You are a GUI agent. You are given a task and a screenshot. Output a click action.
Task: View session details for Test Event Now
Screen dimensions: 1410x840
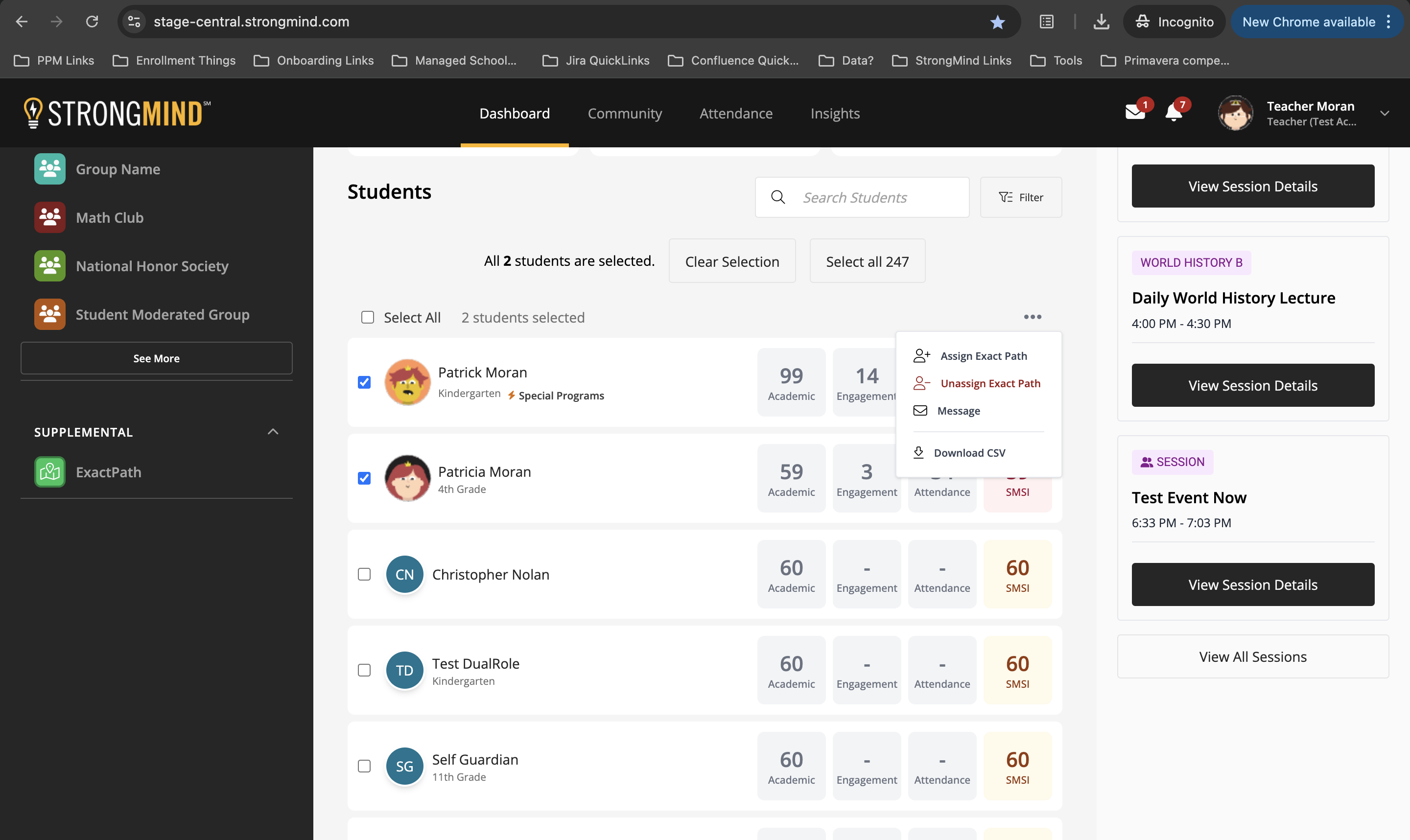(x=1253, y=584)
